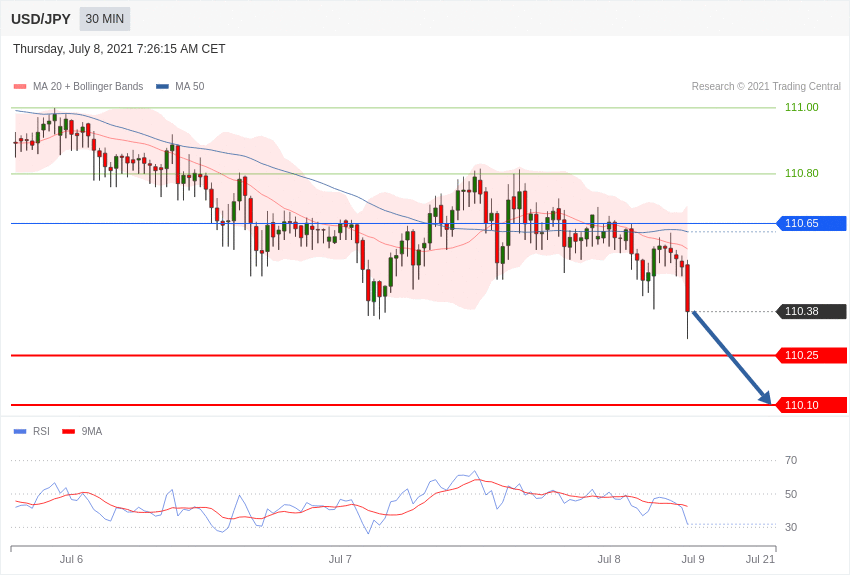Click the RSI 70 axis label
The width and height of the screenshot is (850, 576).
(x=791, y=461)
